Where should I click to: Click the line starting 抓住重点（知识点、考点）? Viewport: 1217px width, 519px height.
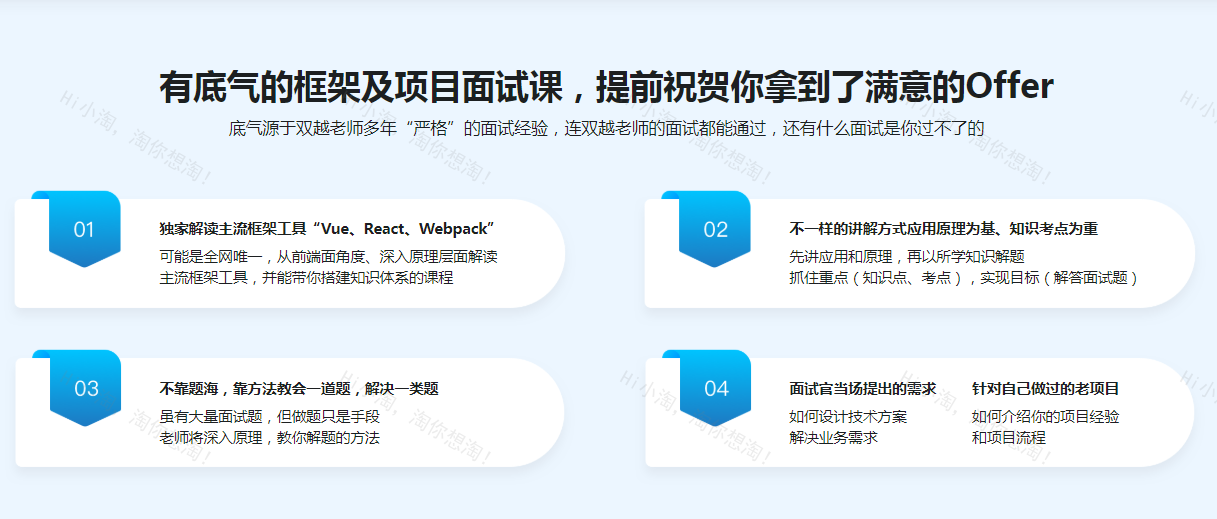tap(964, 277)
